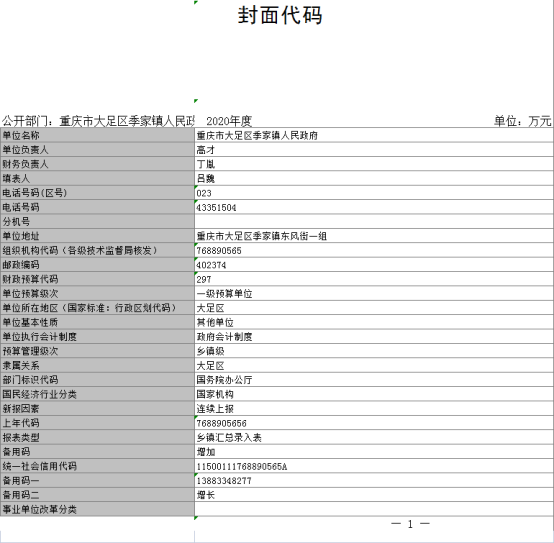Screen dimensions: 554x543
Task: Select the area code cell 023
Action: pos(374,193)
